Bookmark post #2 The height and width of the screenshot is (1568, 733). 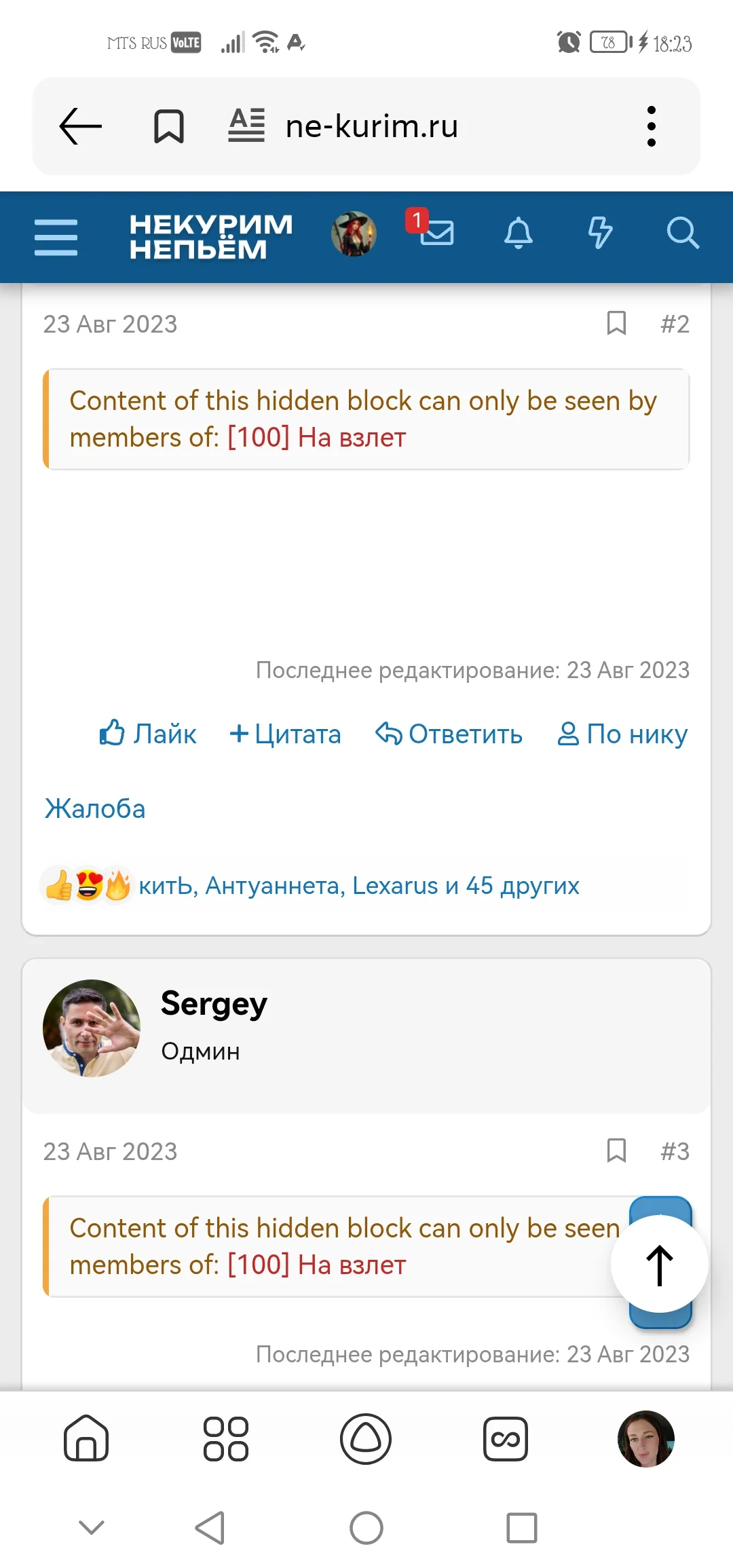pos(616,324)
